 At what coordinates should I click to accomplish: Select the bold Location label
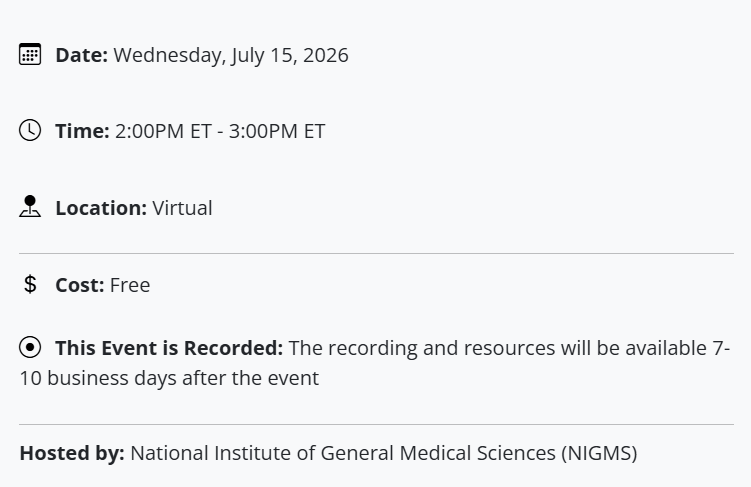tap(101, 208)
